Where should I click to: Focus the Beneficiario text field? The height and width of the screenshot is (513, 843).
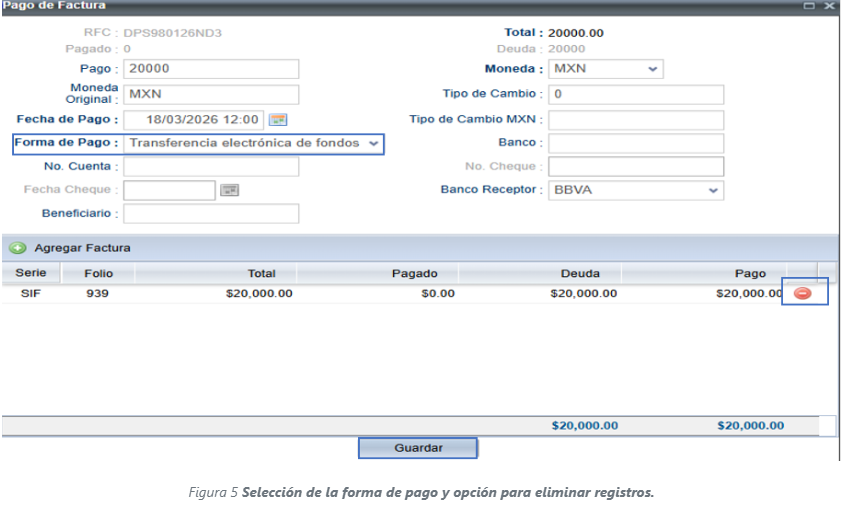tap(211, 213)
